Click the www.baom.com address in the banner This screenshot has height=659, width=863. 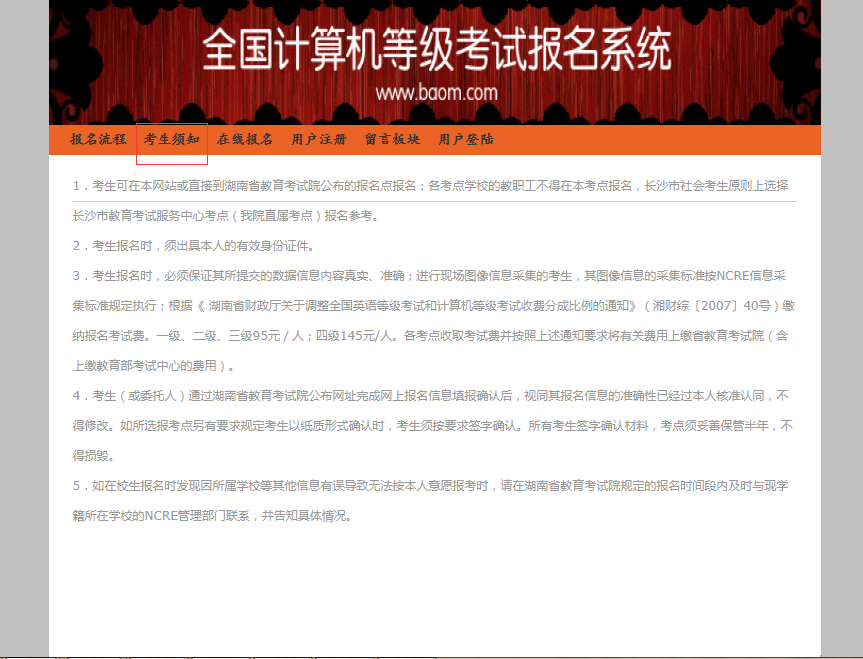point(436,92)
